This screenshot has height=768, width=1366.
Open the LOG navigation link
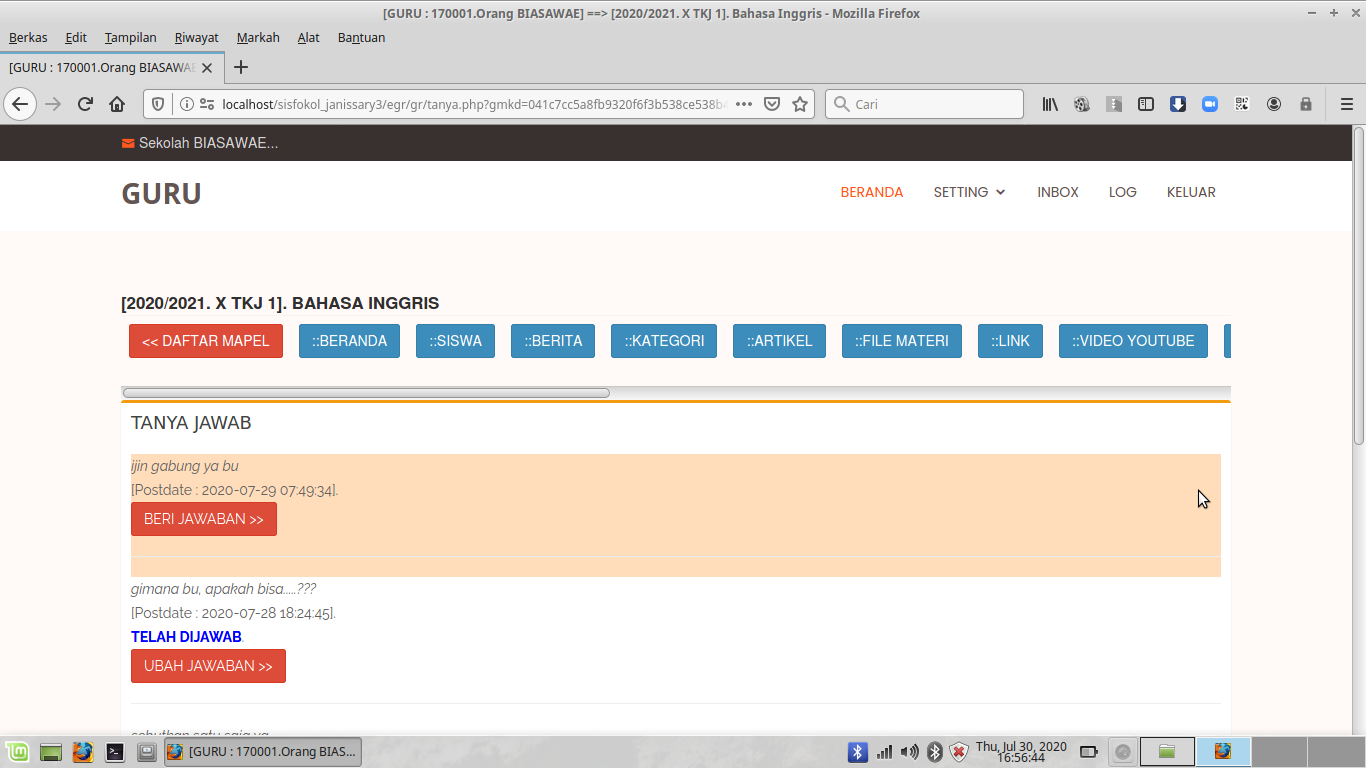(x=1122, y=192)
